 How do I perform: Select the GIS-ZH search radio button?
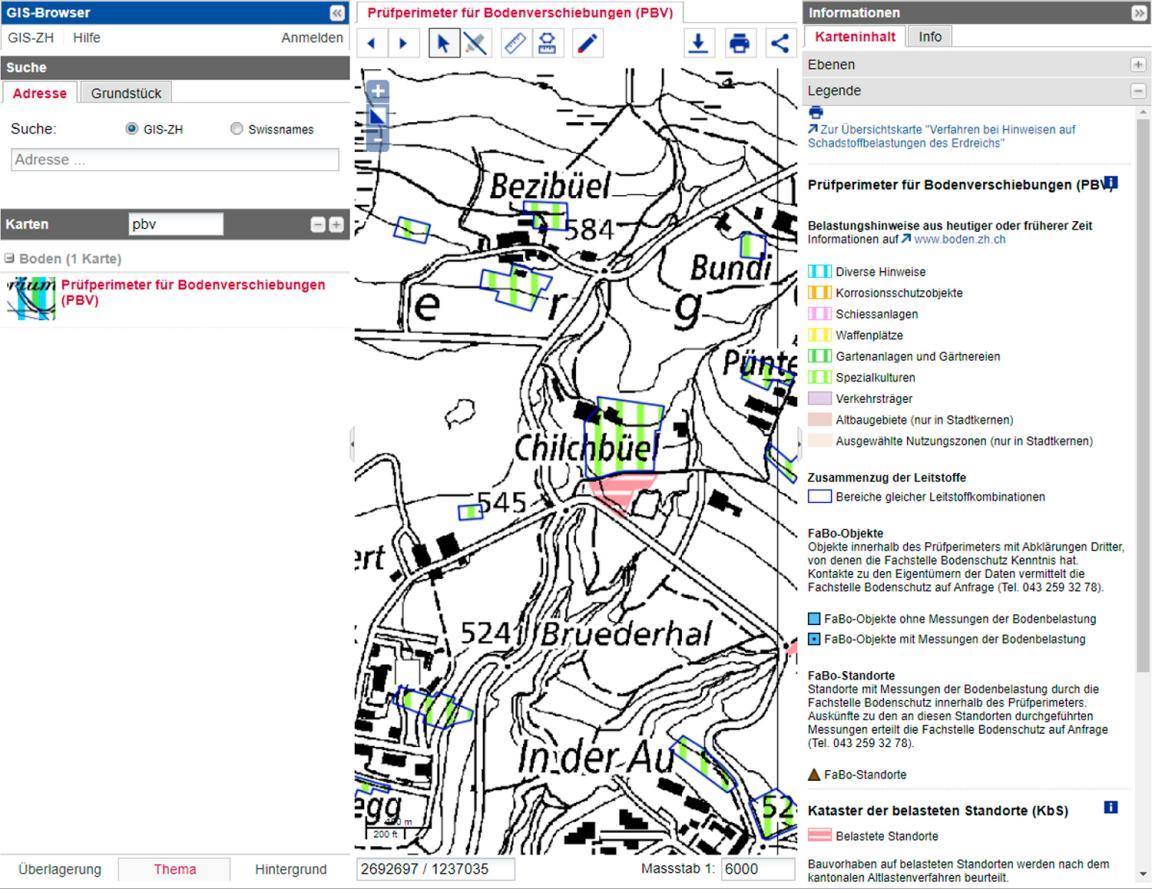(132, 129)
